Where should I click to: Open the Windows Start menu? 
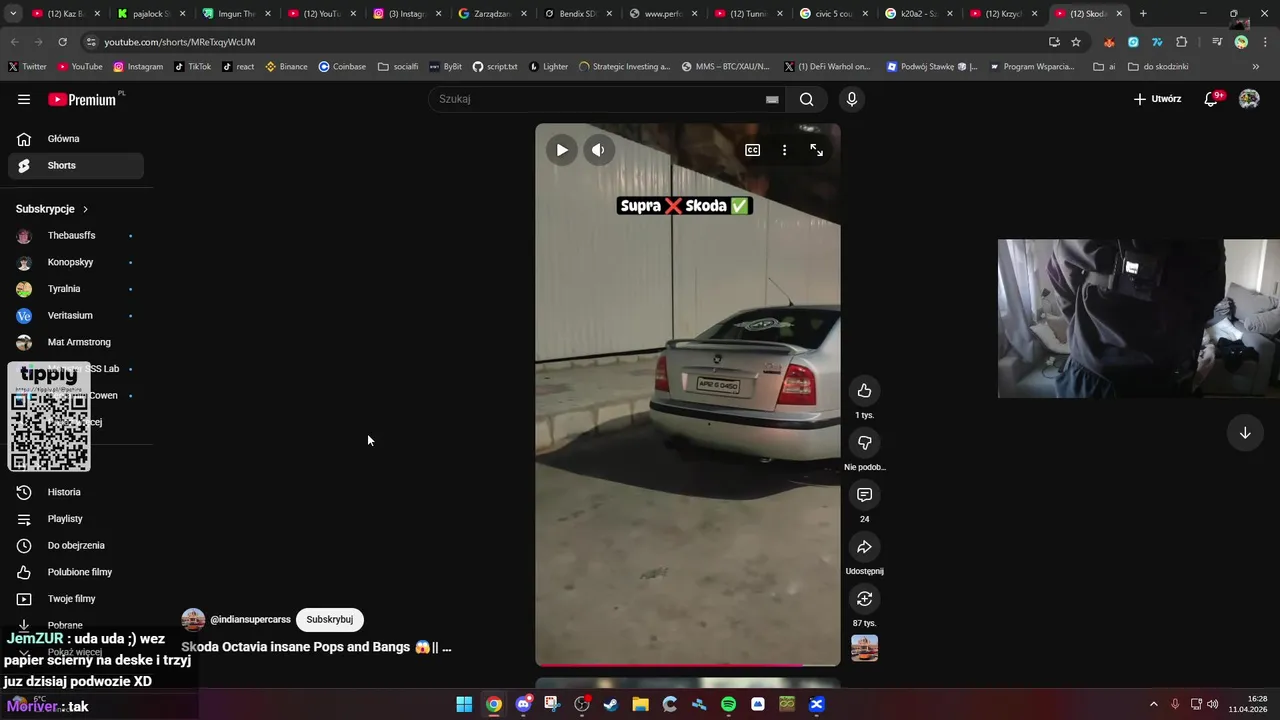pos(464,704)
